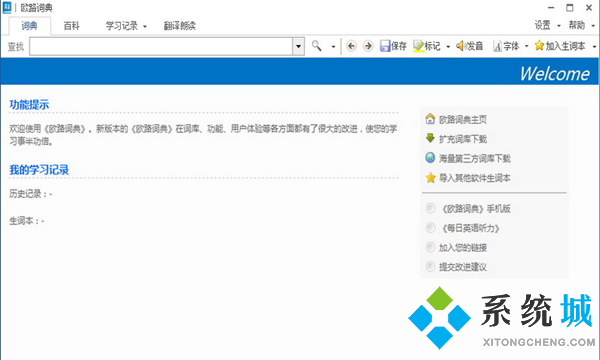Go back with the left arrow icon
600x360 pixels.
point(351,46)
